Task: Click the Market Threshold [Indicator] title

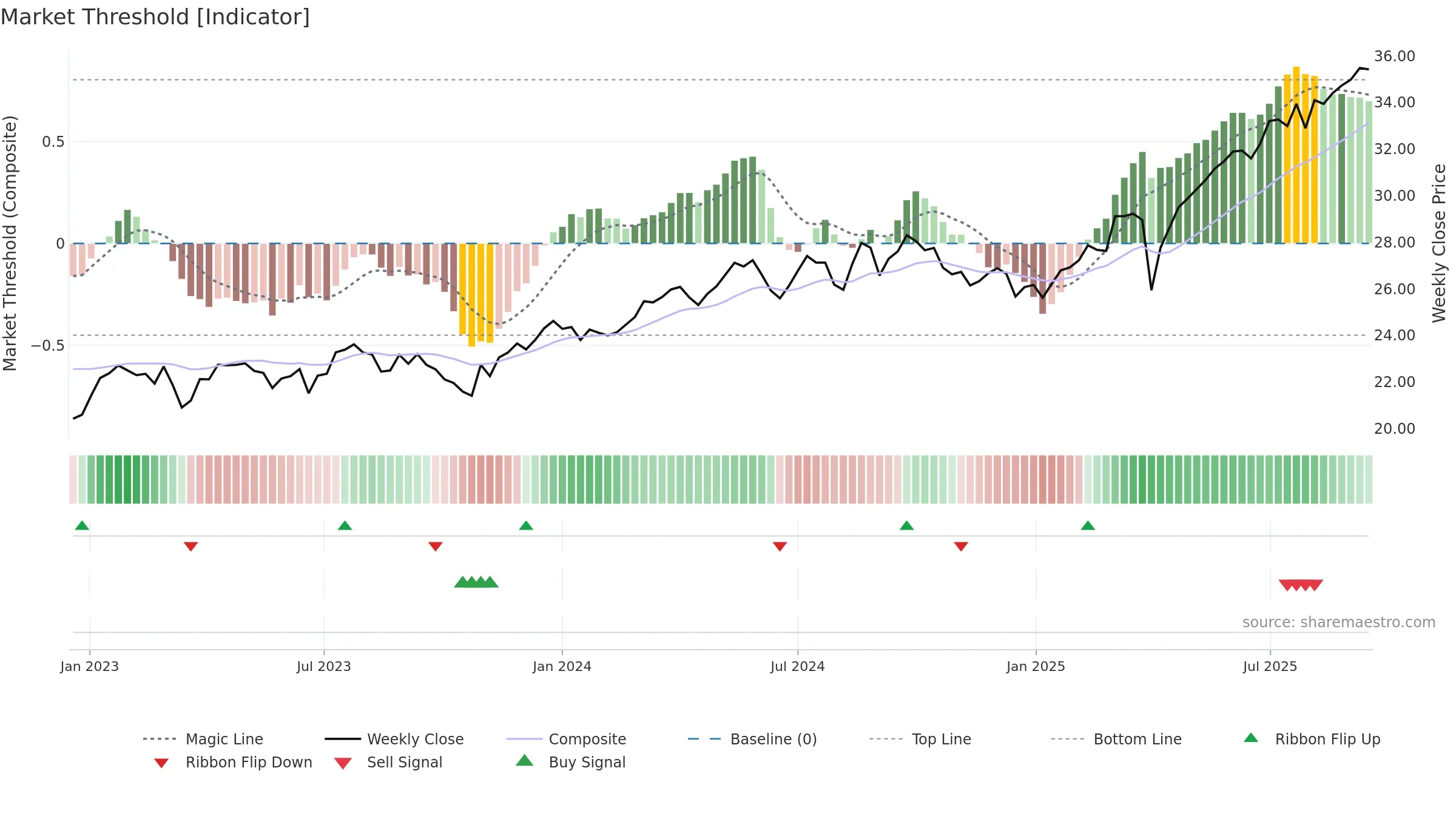Action: (x=155, y=17)
